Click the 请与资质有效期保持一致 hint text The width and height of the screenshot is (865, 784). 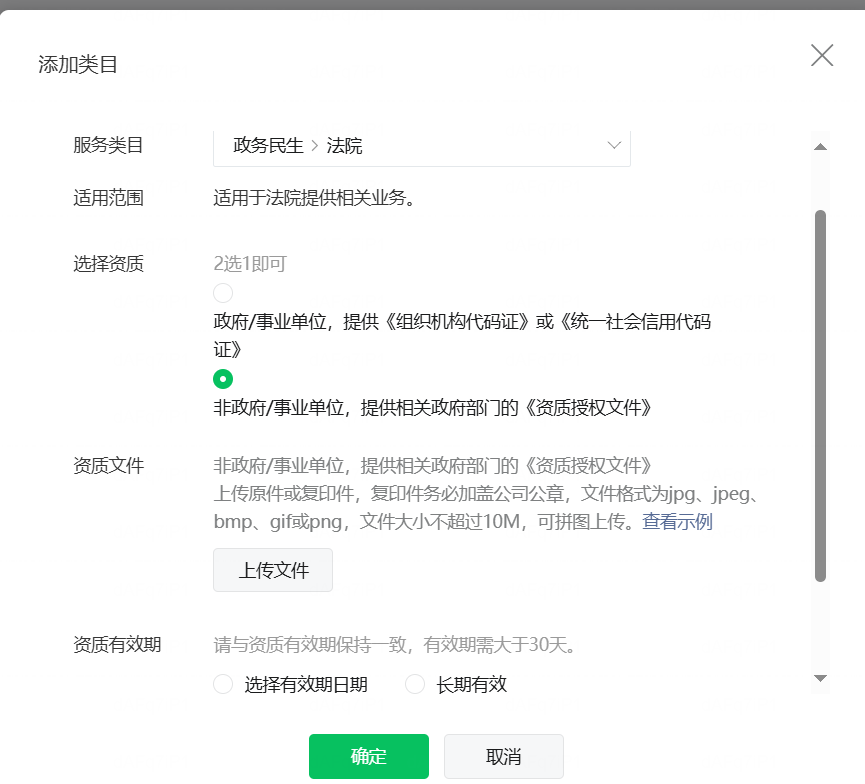click(x=394, y=644)
